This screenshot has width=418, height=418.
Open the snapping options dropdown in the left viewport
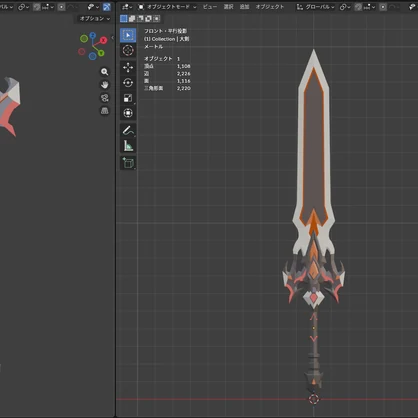point(48,7)
